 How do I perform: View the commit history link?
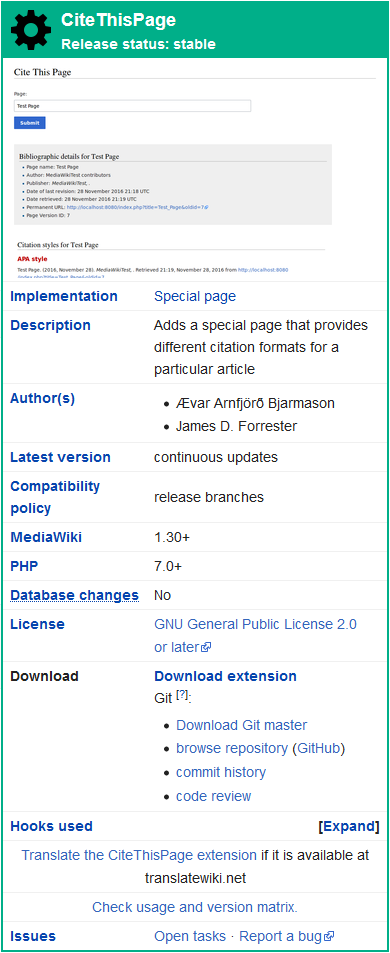tap(221, 772)
